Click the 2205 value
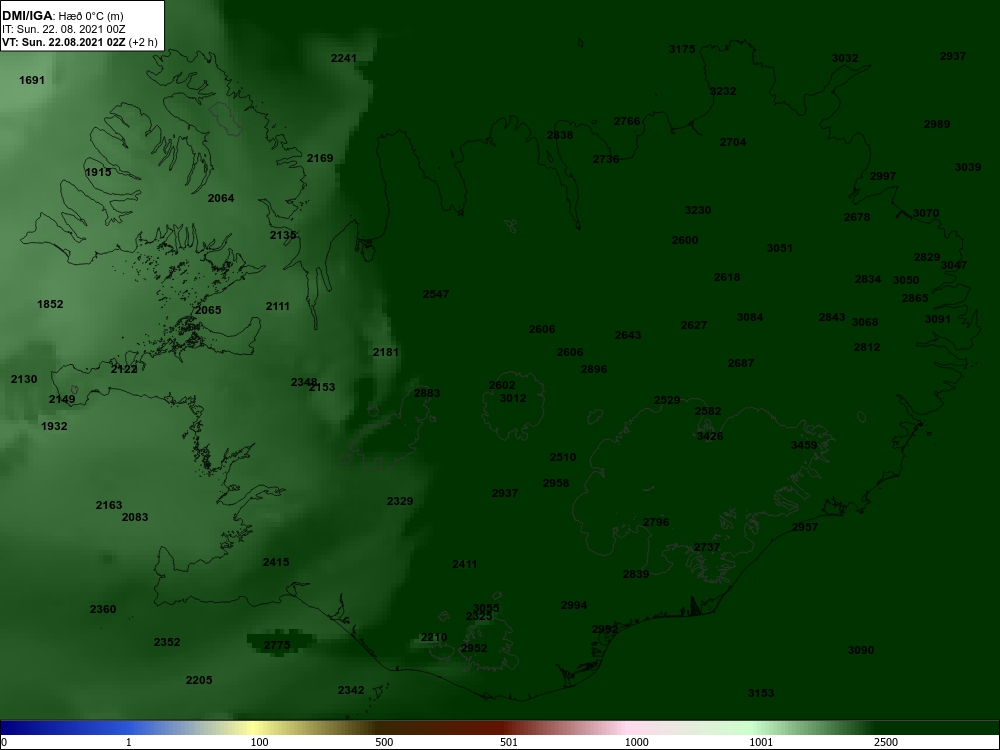1000x750 pixels. pos(199,680)
